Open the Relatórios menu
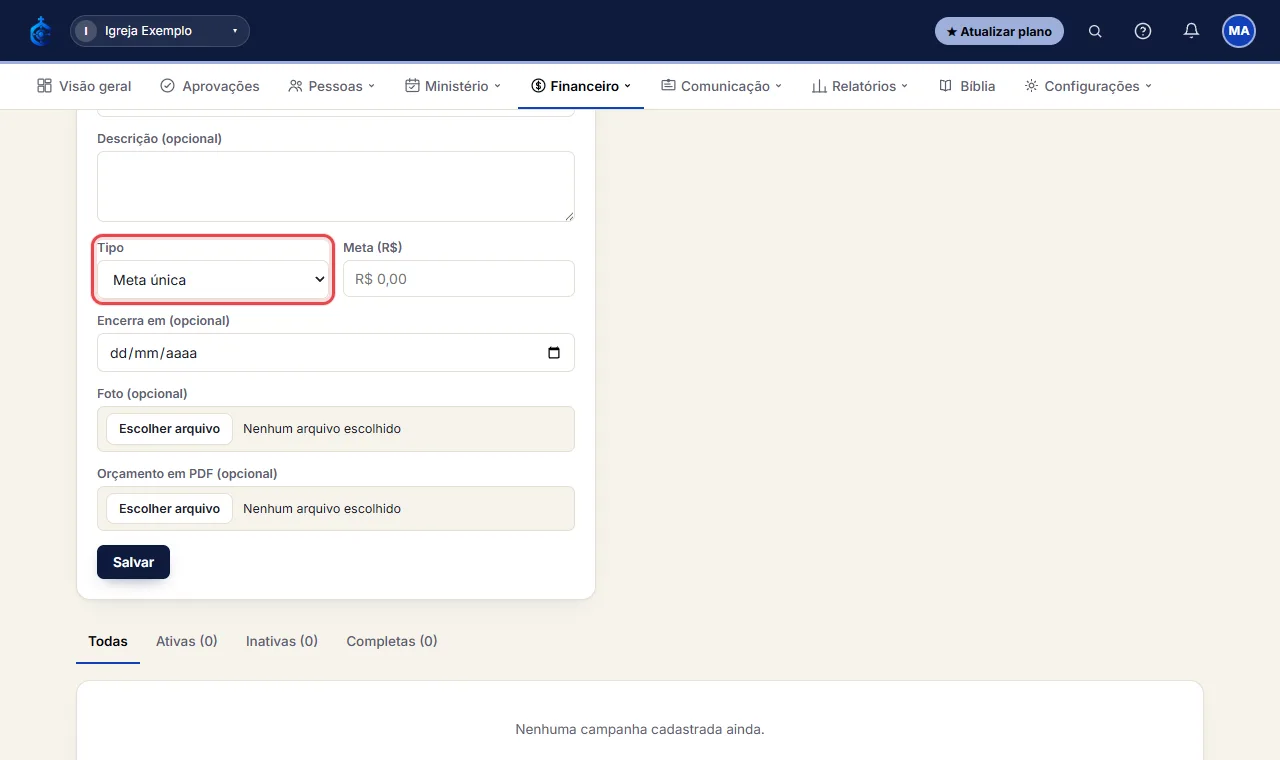 pos(860,86)
